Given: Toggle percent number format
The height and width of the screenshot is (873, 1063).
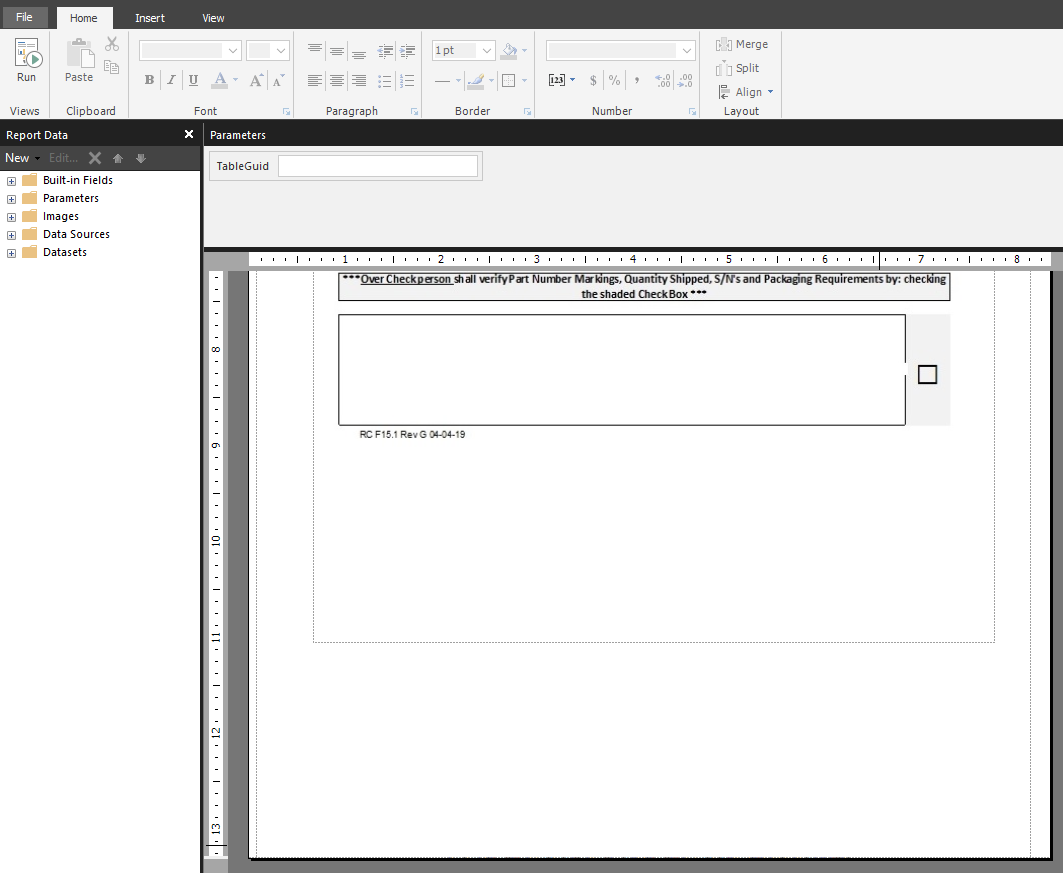Looking at the screenshot, I should tap(614, 81).
